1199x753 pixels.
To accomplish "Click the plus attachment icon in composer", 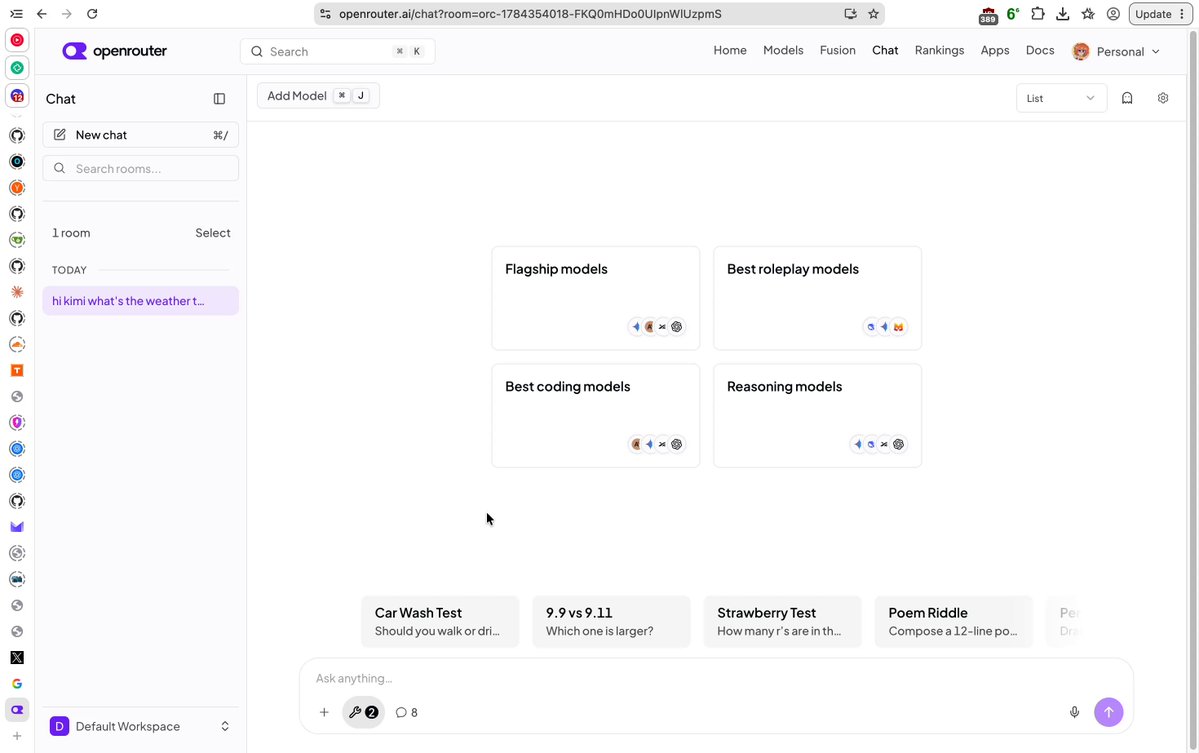I will tap(324, 712).
